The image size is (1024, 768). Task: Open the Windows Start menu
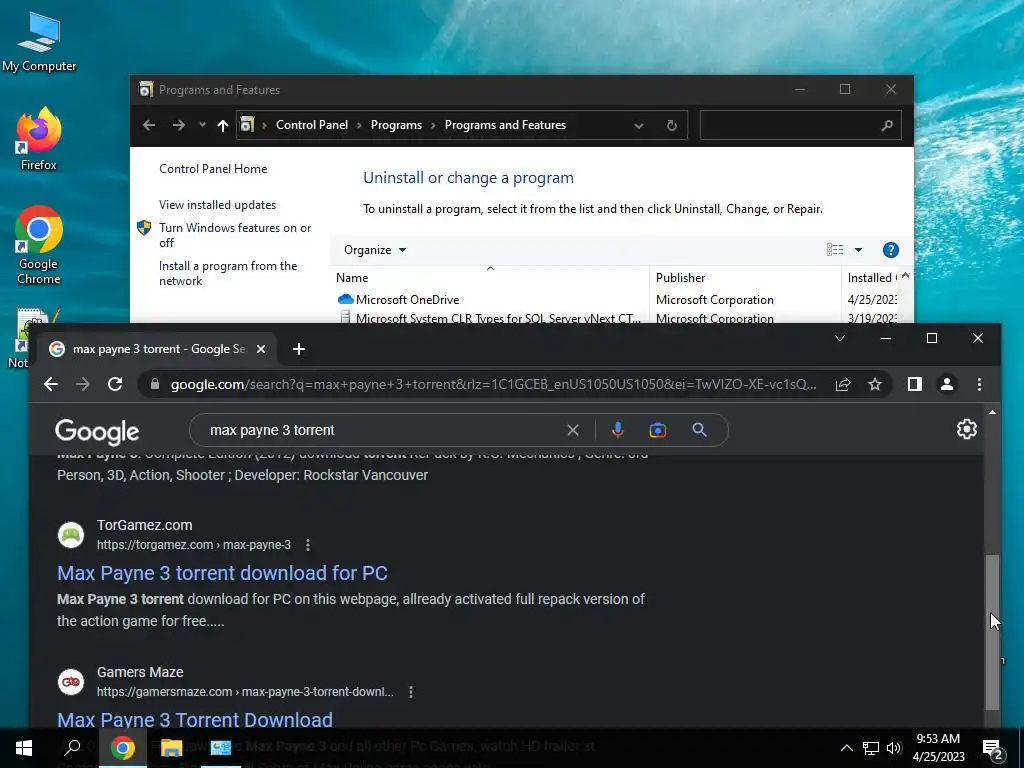point(24,748)
